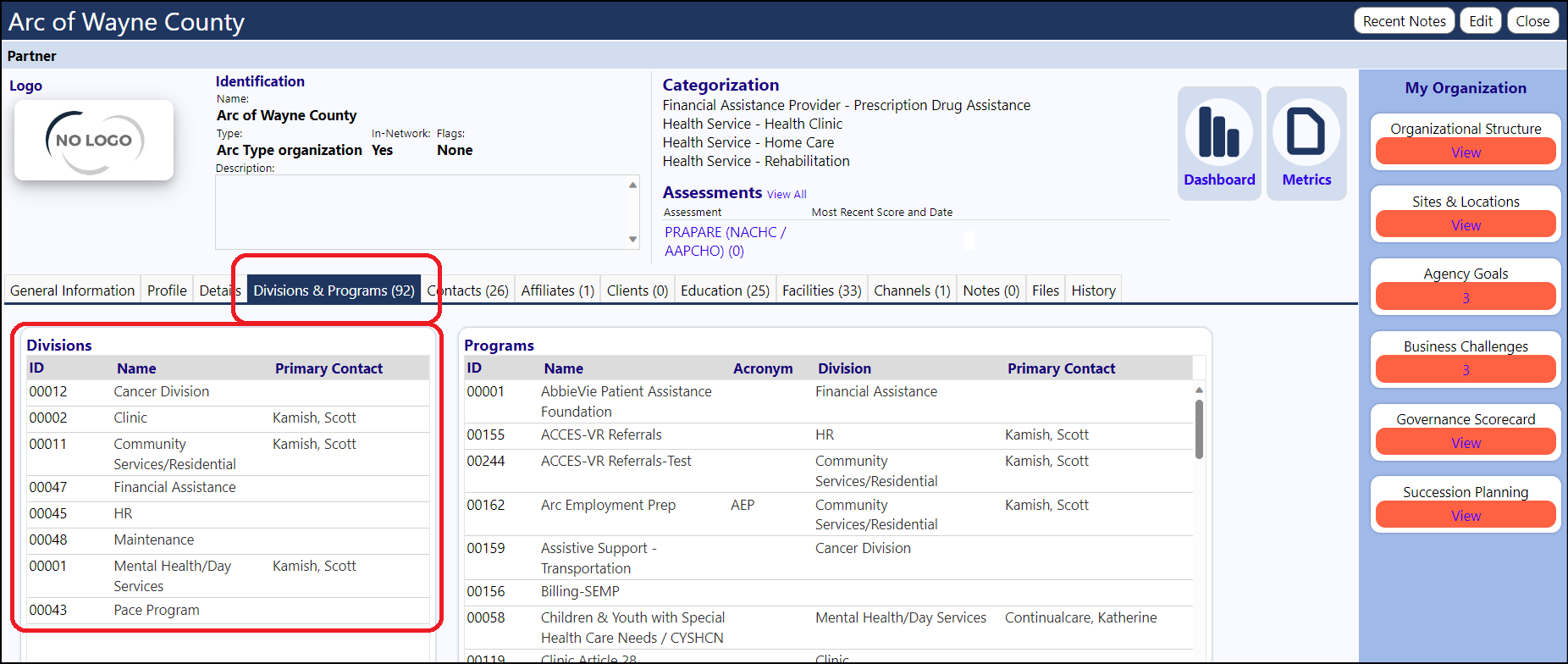Open Business Challenges count button
This screenshot has width=1568, height=664.
point(1466,370)
